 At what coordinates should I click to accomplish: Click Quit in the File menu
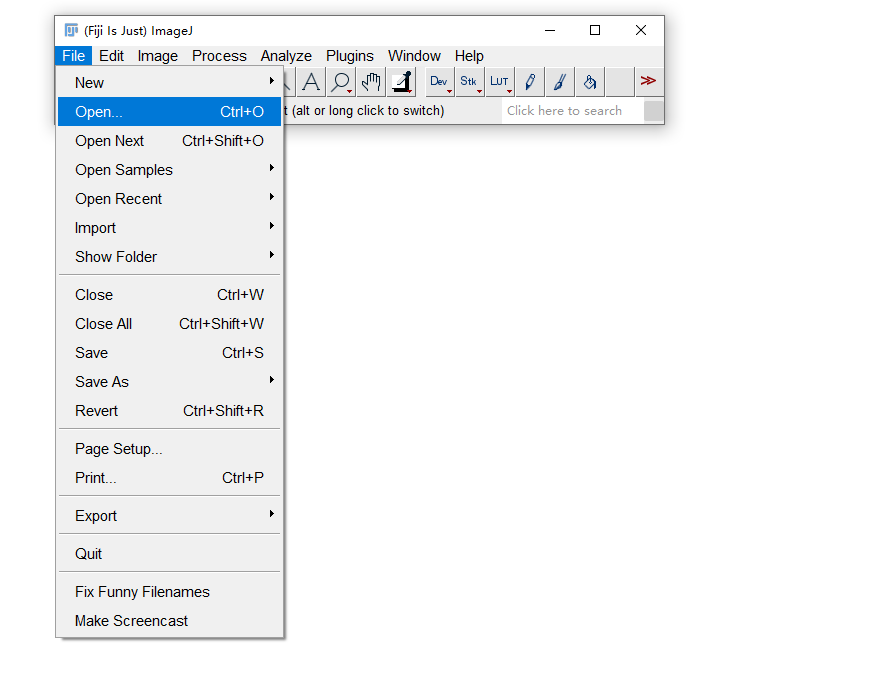click(x=89, y=554)
